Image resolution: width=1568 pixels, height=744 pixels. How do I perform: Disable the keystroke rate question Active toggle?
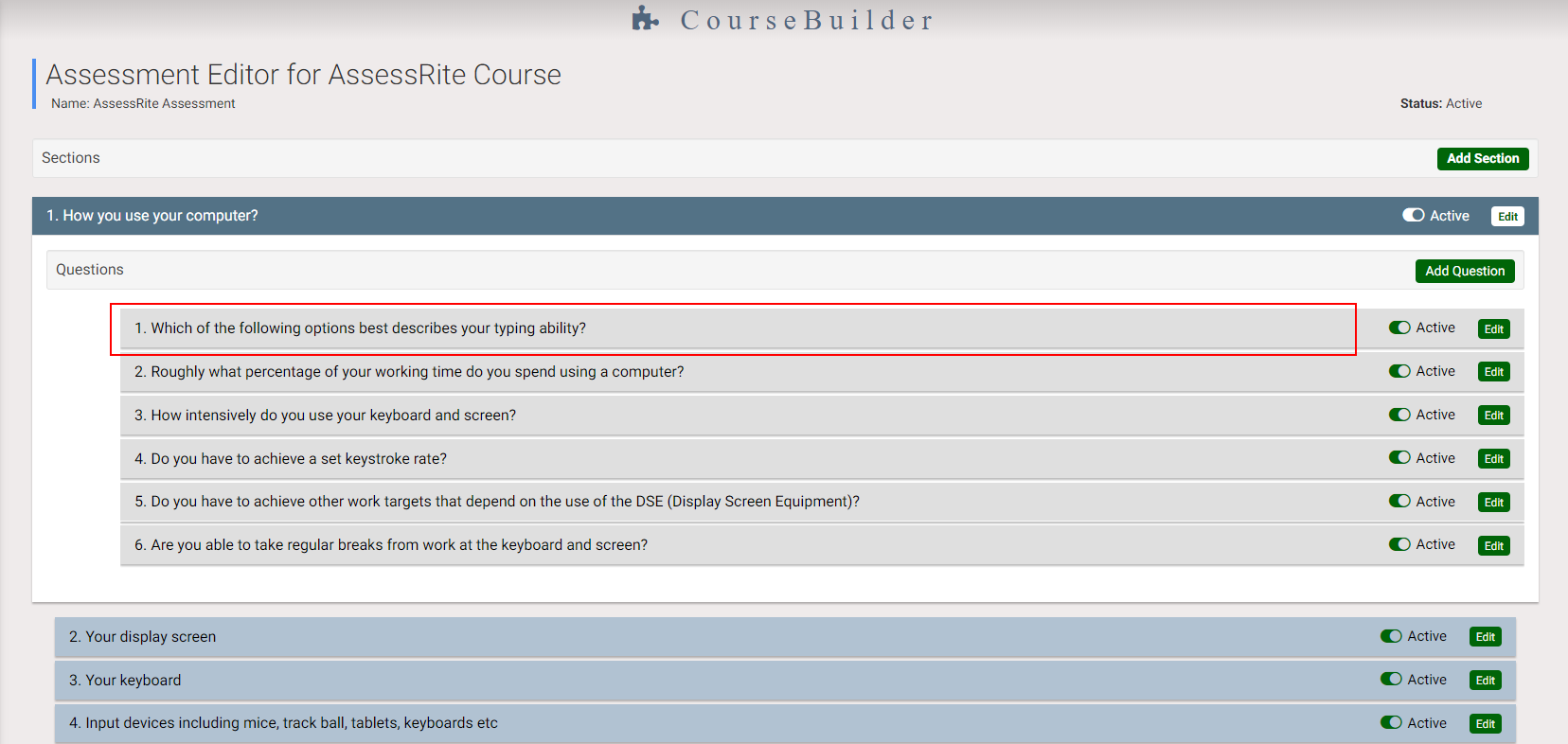(x=1399, y=458)
